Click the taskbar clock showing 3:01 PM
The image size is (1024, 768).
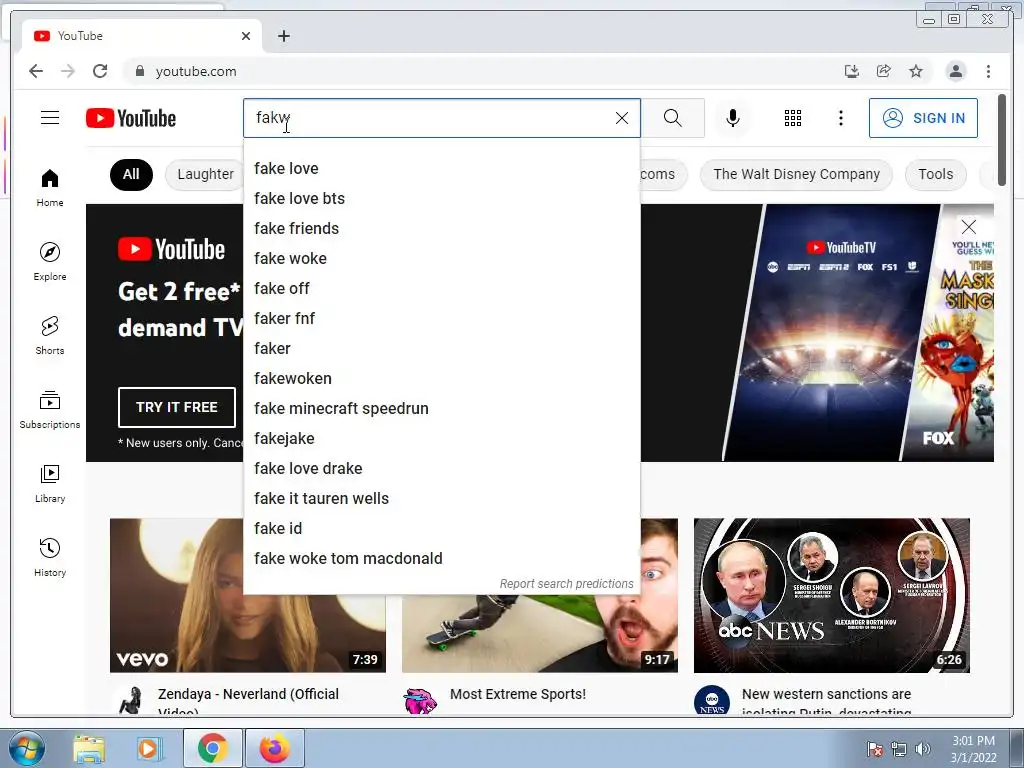[x=973, y=749]
